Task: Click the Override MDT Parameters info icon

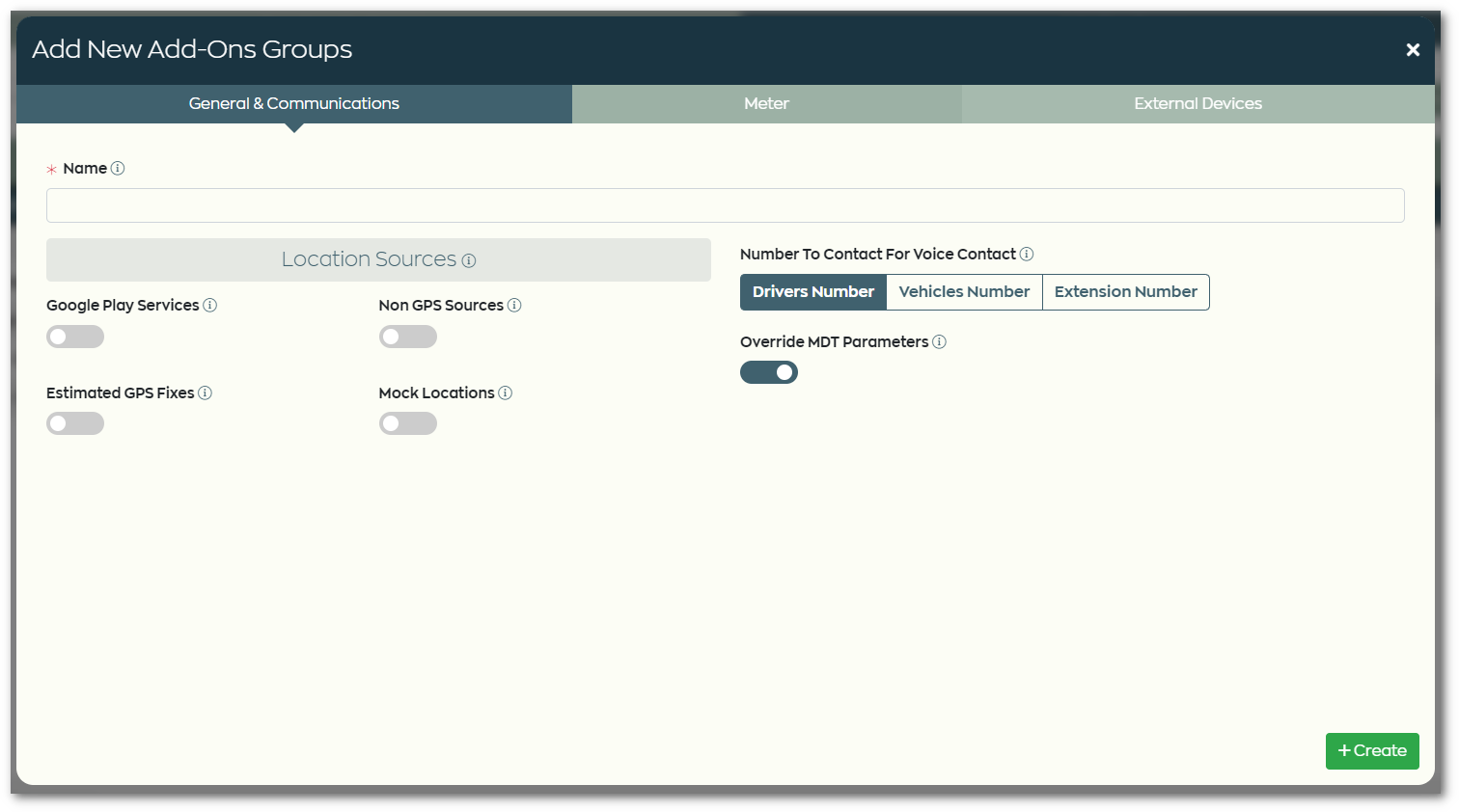Action: pyautogui.click(x=939, y=341)
